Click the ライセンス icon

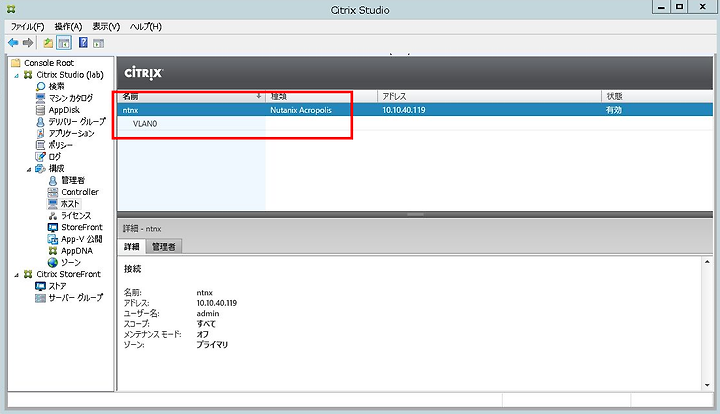tap(53, 215)
